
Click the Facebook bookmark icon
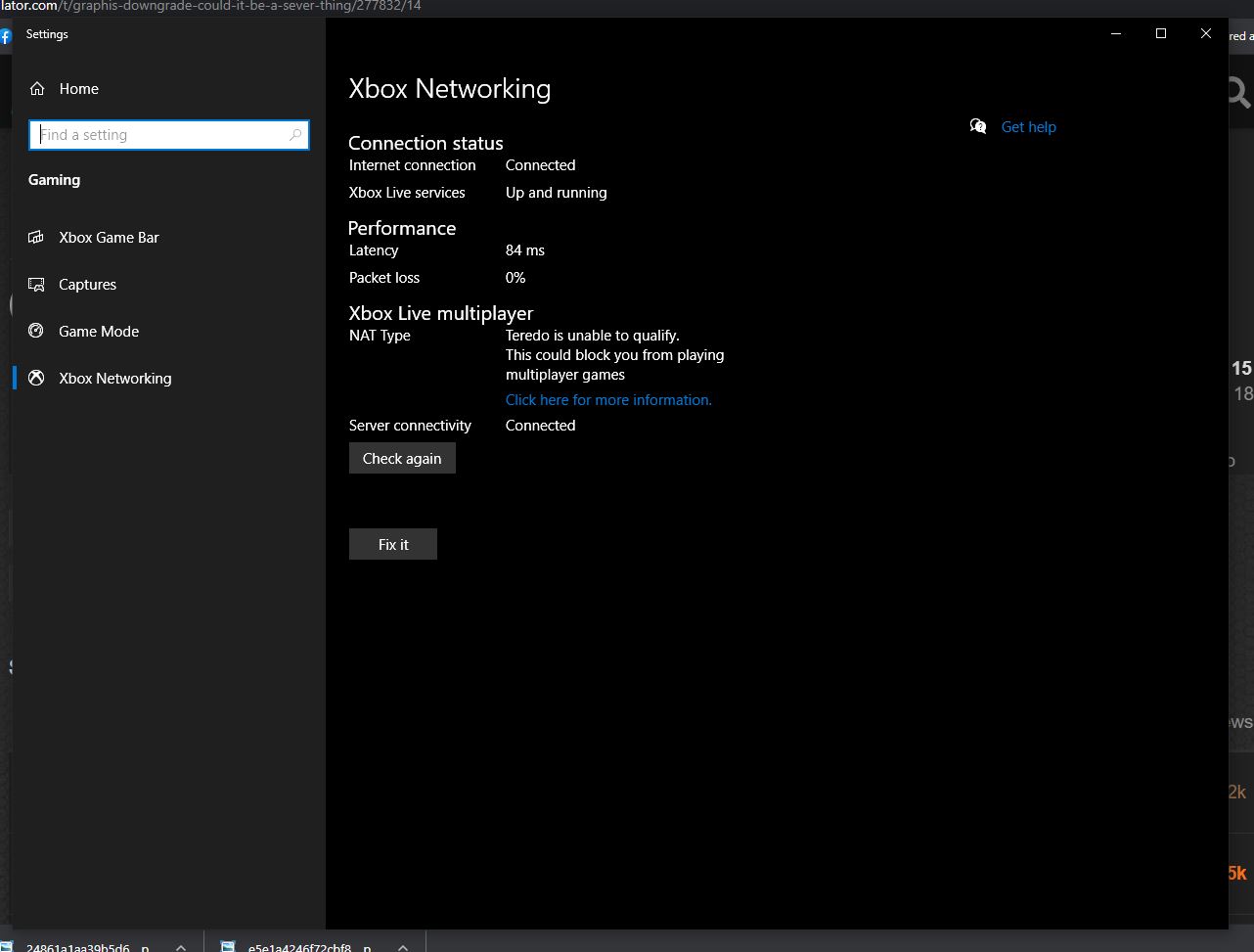(5, 37)
